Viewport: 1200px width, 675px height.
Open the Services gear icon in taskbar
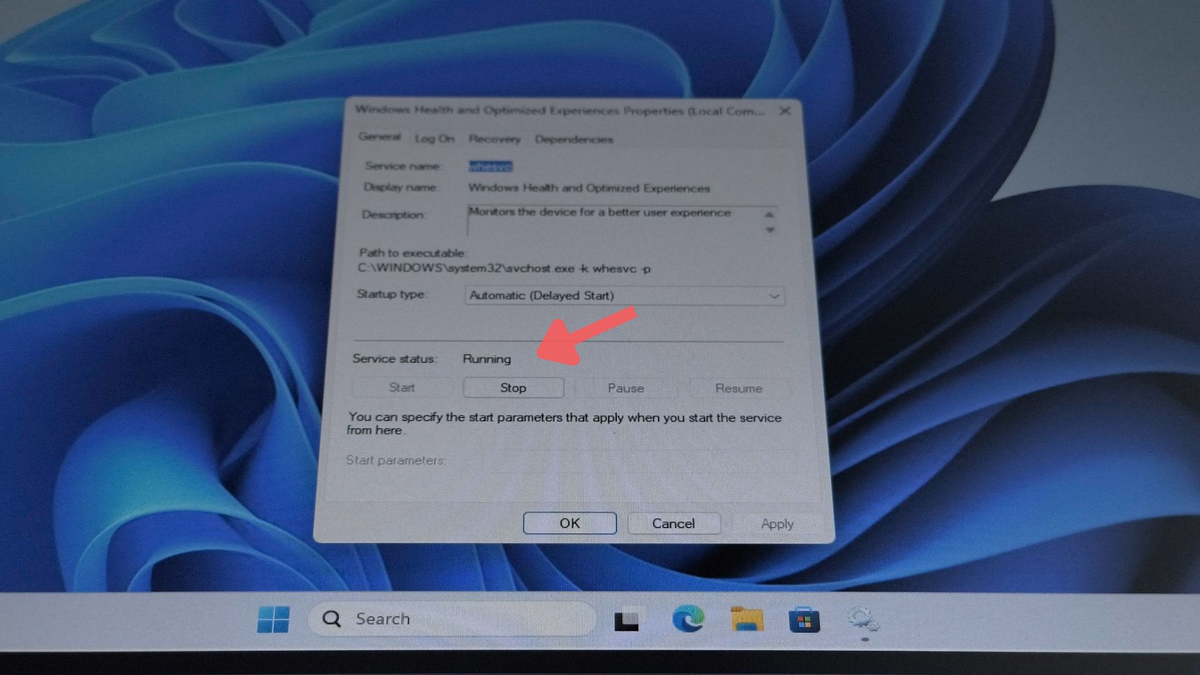coord(863,621)
